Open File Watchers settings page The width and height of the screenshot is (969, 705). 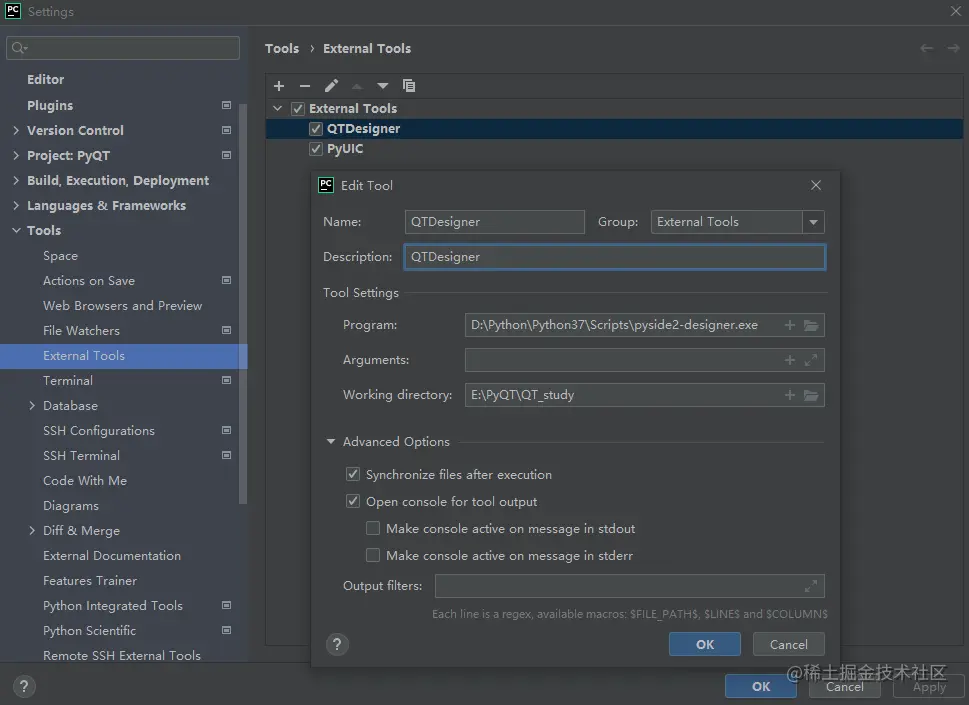pyautogui.click(x=81, y=331)
